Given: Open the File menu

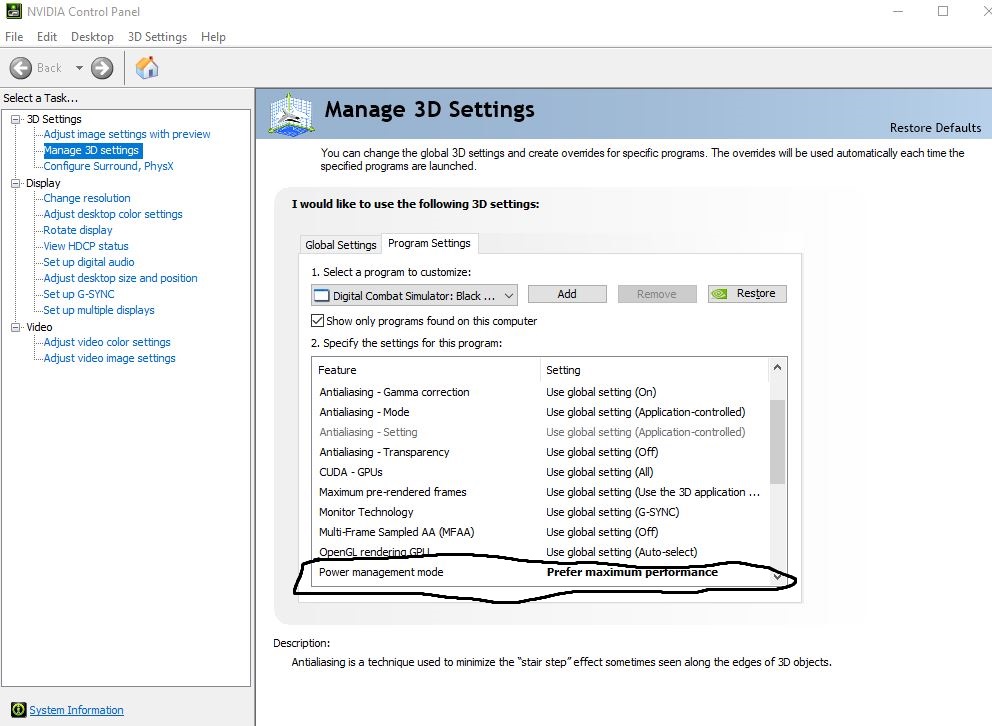Looking at the screenshot, I should 14,37.
